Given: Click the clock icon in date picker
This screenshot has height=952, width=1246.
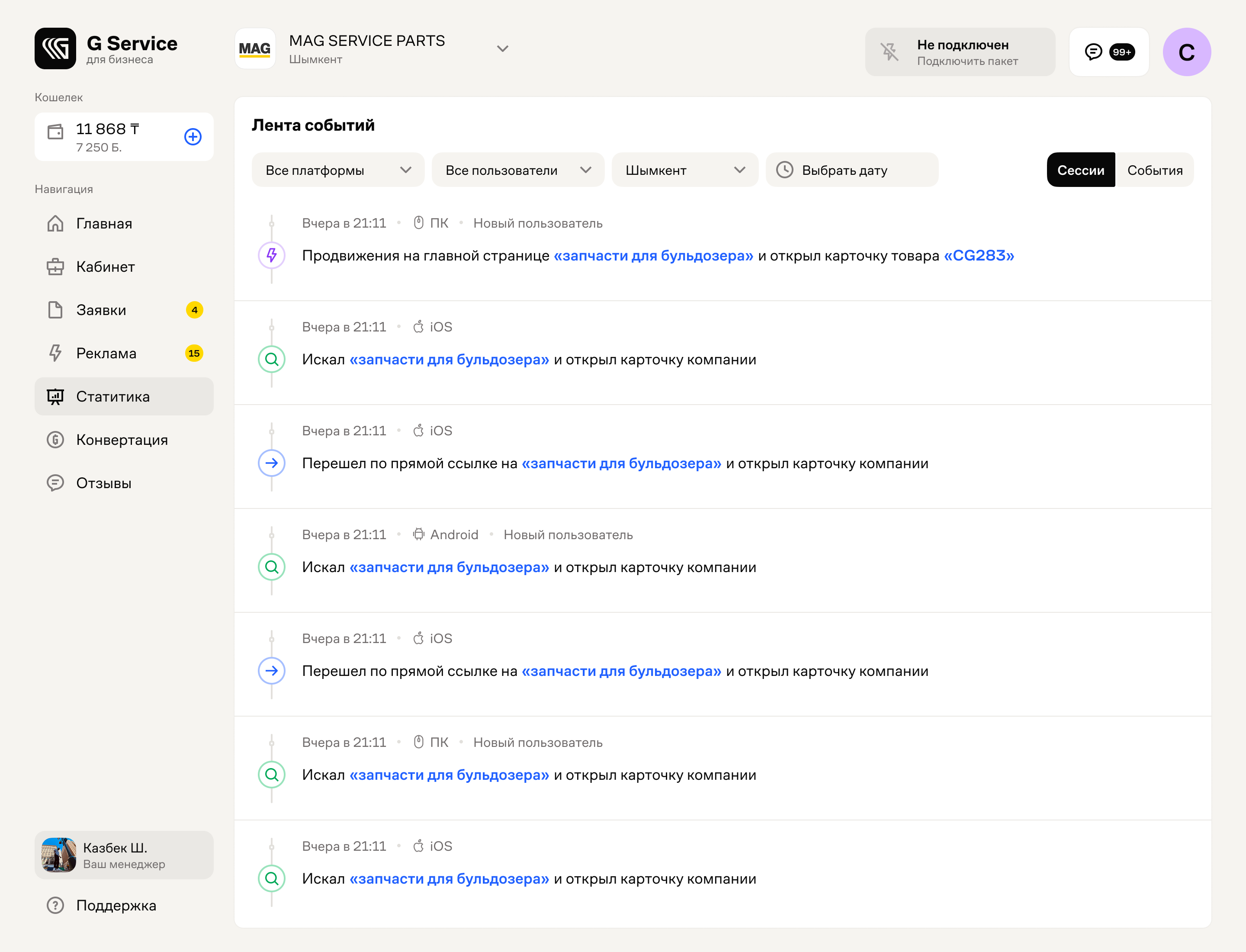Looking at the screenshot, I should pyautogui.click(x=784, y=170).
